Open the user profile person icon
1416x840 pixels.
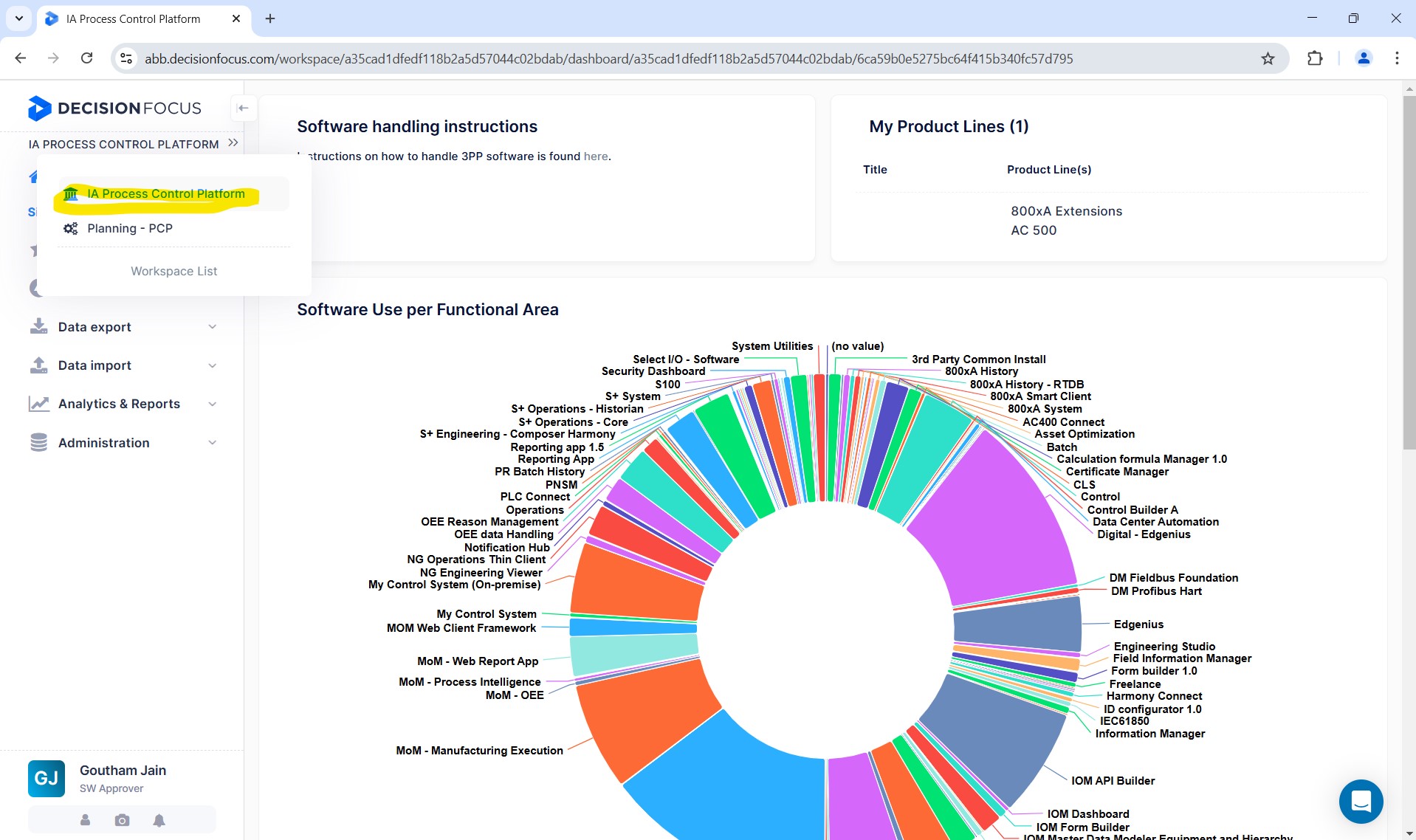click(x=85, y=820)
